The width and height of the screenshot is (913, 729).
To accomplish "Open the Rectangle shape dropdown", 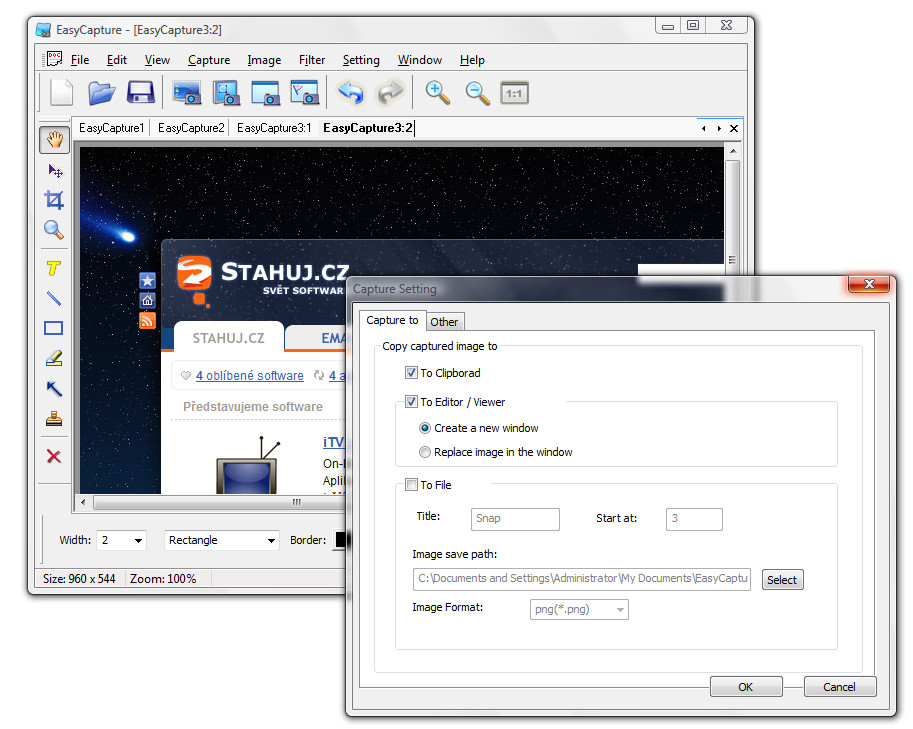I will tap(271, 540).
